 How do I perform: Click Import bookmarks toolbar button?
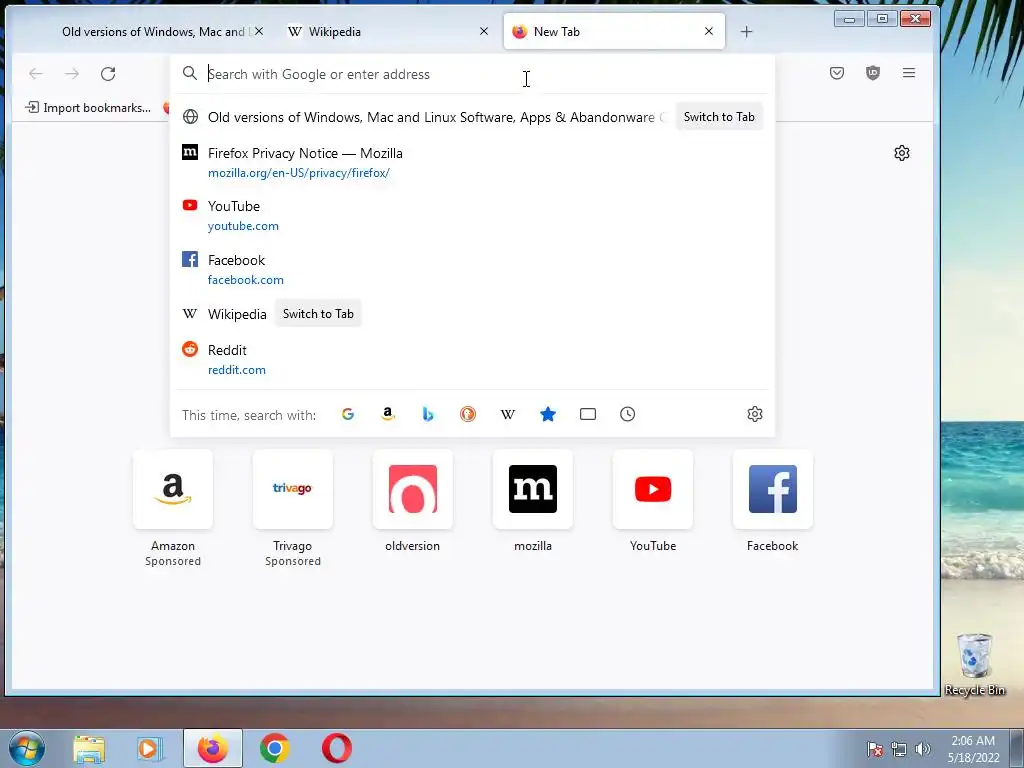tap(88, 108)
